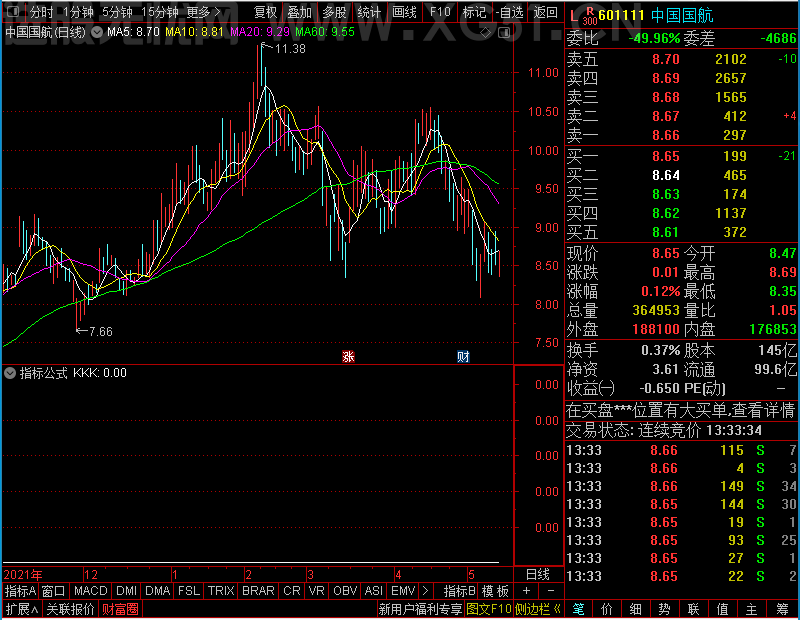Select the 窗口 tab
800x620 pixels.
54,591
